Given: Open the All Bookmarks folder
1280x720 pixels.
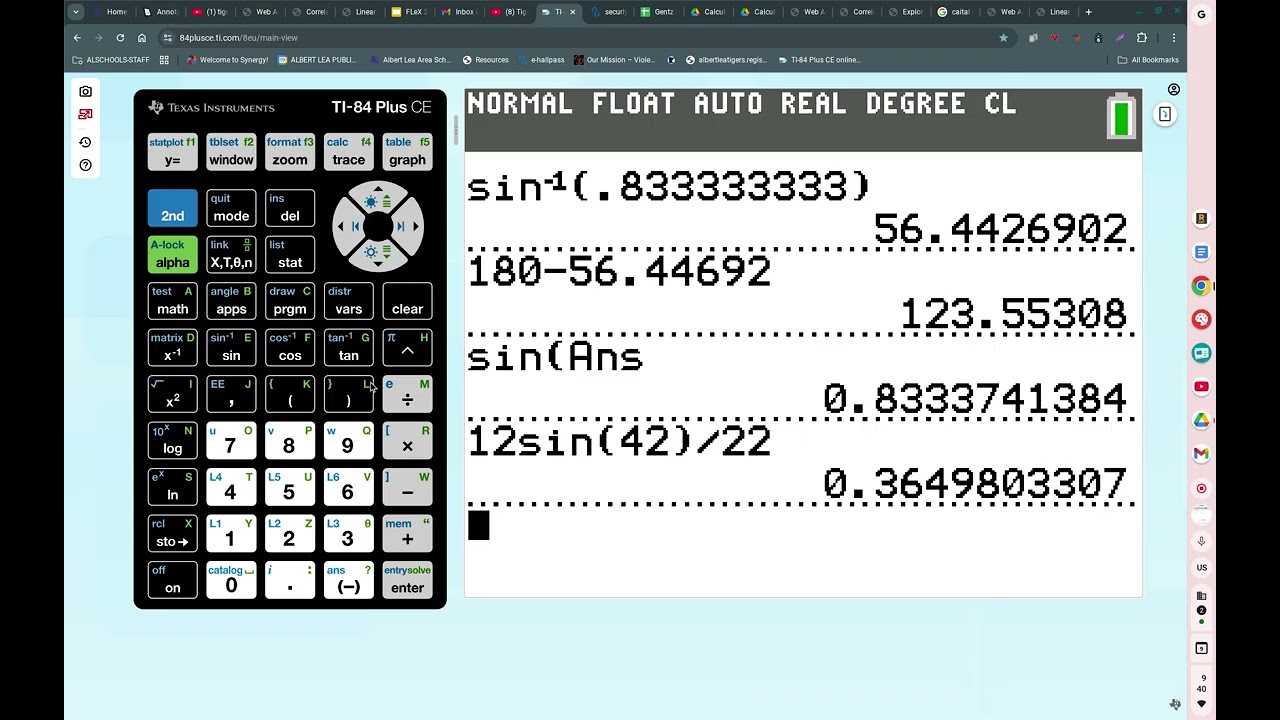Looking at the screenshot, I should 1148,60.
